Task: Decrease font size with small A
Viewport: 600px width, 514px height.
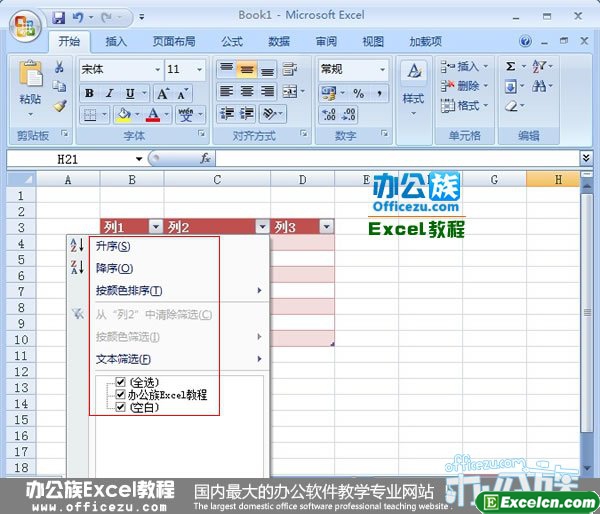Action: (x=182, y=93)
